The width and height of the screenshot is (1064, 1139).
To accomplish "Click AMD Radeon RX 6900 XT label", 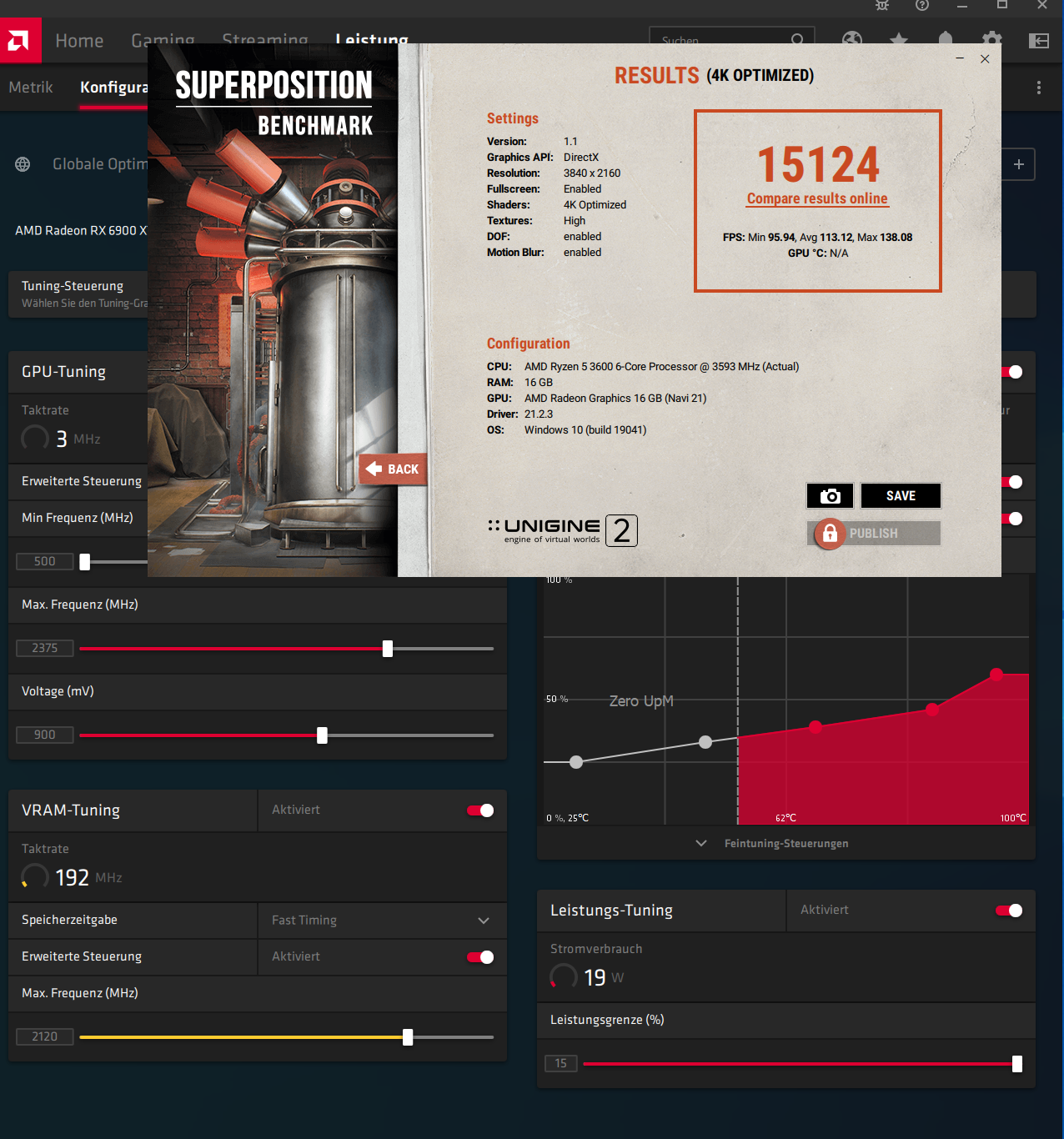I will (x=81, y=230).
